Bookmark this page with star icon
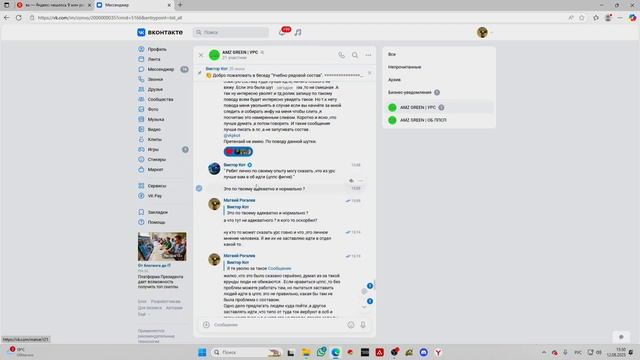Screen dimensions: 640x360 [582, 18]
